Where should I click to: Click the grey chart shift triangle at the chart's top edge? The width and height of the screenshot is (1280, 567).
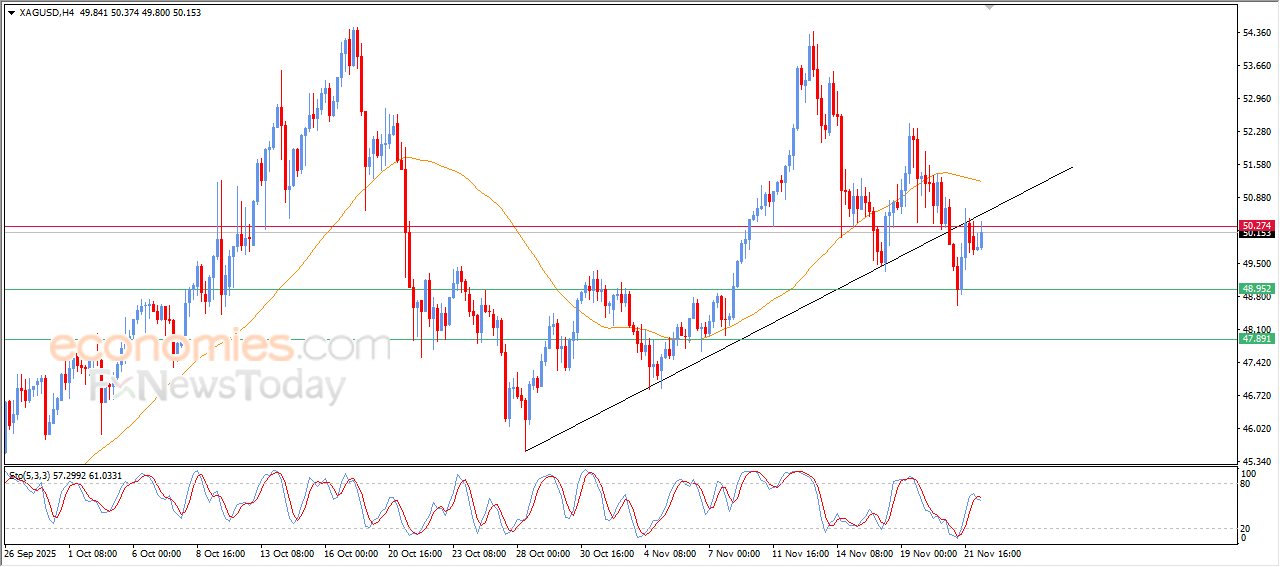(990, 7)
